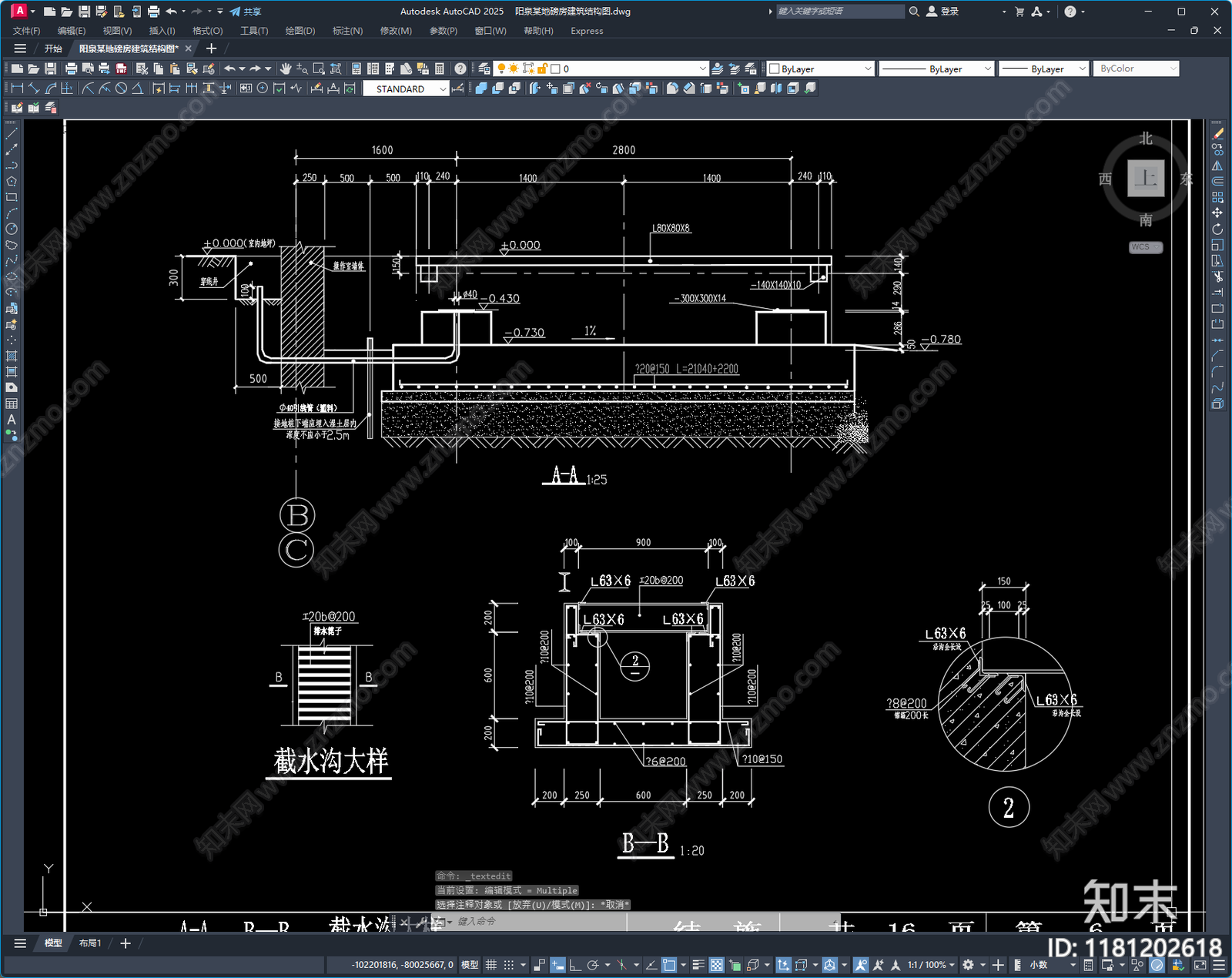Toggle lineweight display in status bar
Viewport: 1232px width, 978px height.
(x=698, y=965)
